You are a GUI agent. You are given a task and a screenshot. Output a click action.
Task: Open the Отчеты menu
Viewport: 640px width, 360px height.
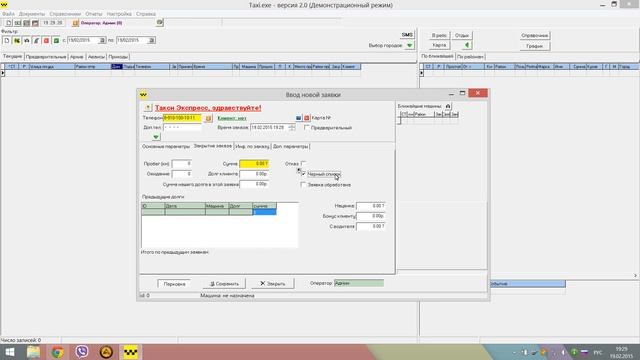click(x=94, y=14)
